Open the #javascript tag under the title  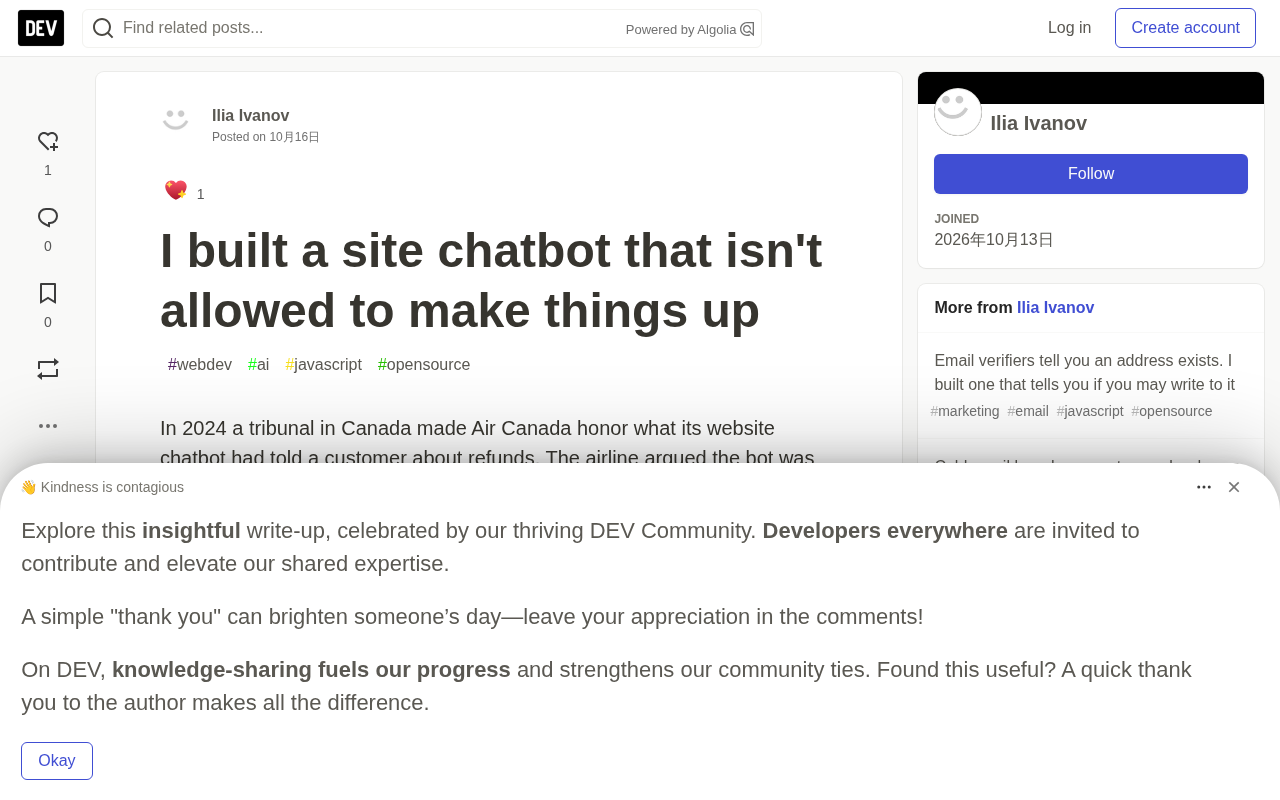[x=323, y=365]
